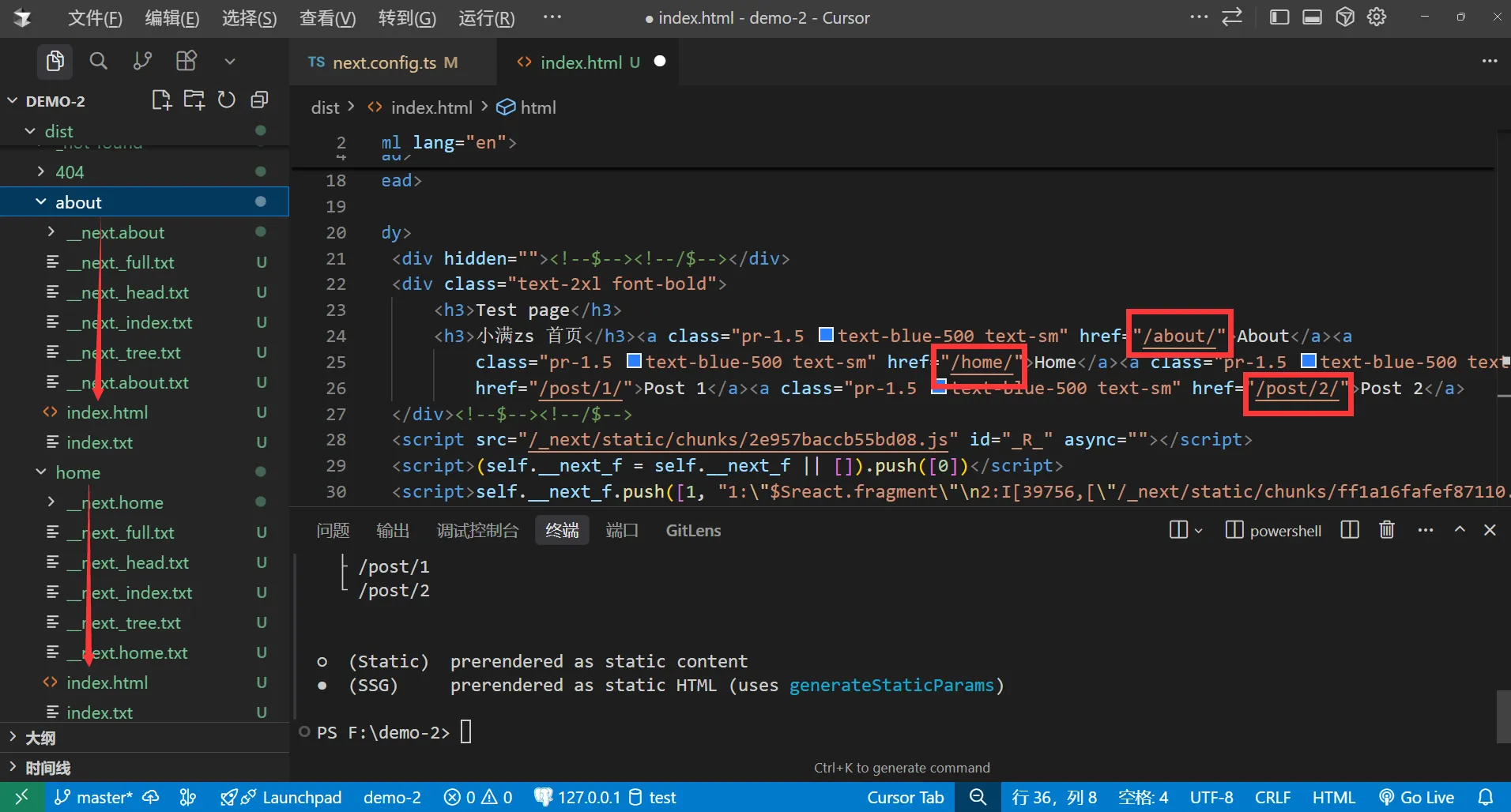Open the Source Control view icon
The height and width of the screenshot is (812, 1511).
(x=142, y=61)
